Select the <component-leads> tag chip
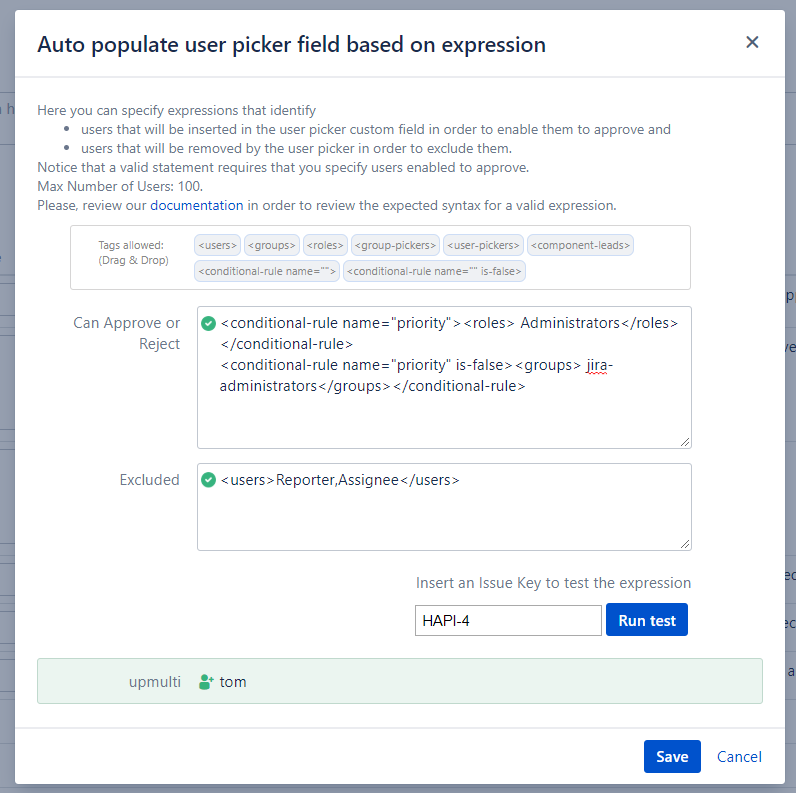The image size is (796, 793). 580,245
